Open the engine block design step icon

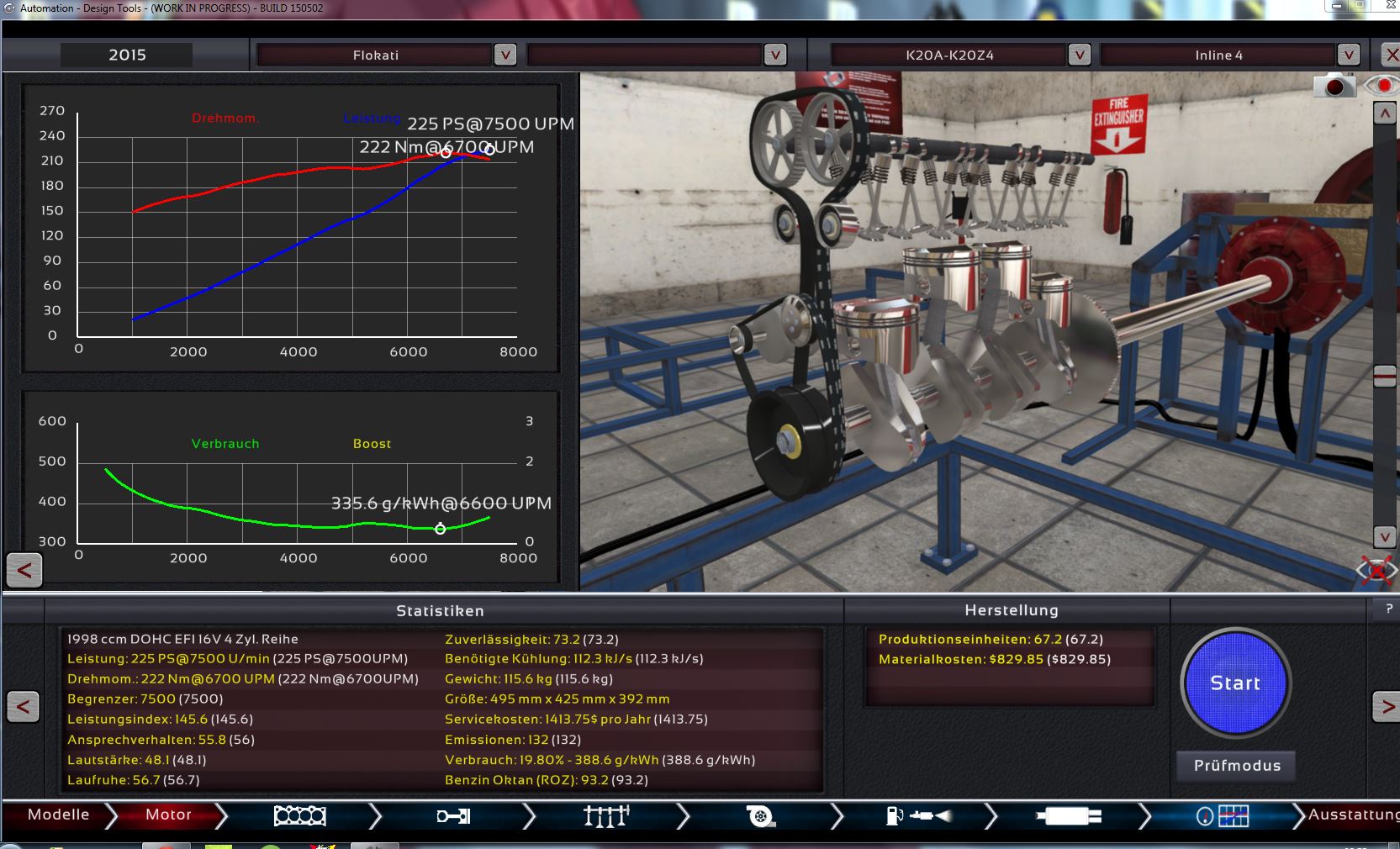(x=300, y=815)
